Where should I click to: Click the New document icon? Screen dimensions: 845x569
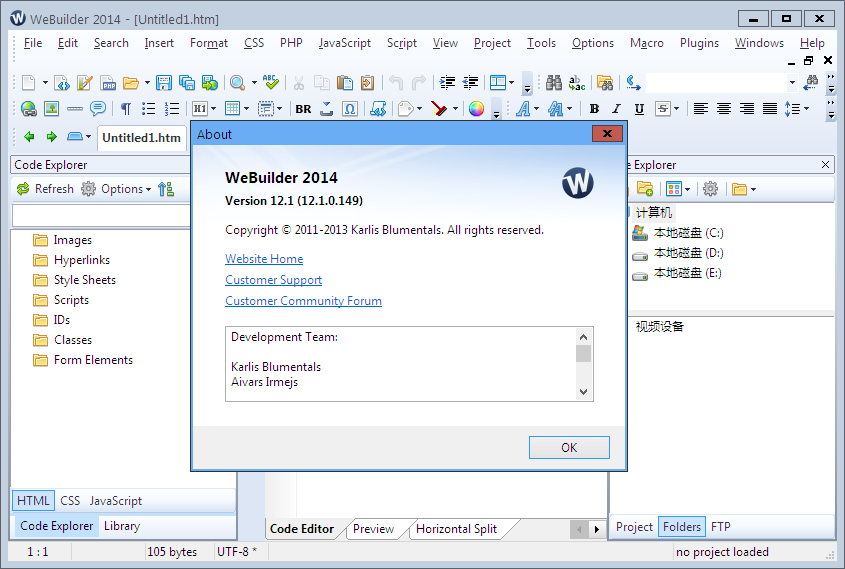tap(28, 83)
